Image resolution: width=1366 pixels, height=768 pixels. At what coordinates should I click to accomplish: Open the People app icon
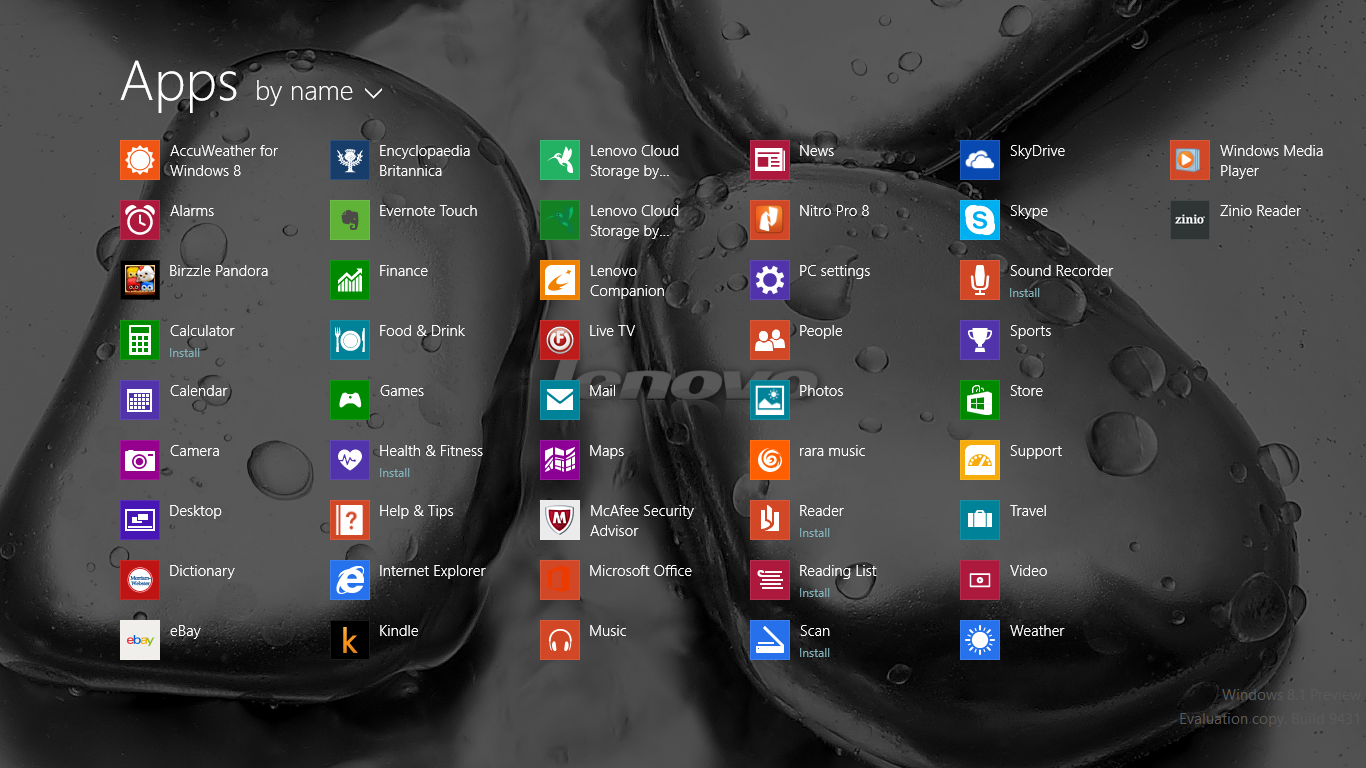click(770, 340)
